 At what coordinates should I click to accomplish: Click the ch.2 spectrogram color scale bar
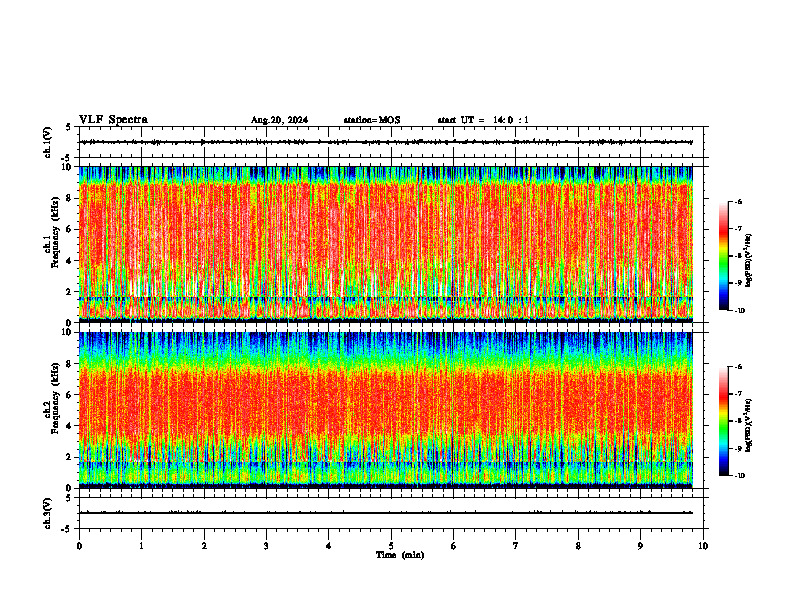pyautogui.click(x=723, y=421)
